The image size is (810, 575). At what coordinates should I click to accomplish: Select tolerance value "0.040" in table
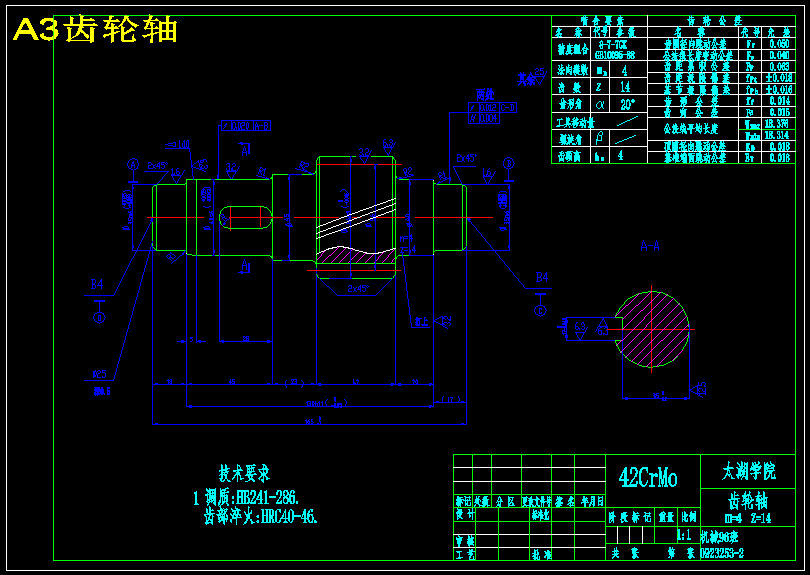click(779, 55)
